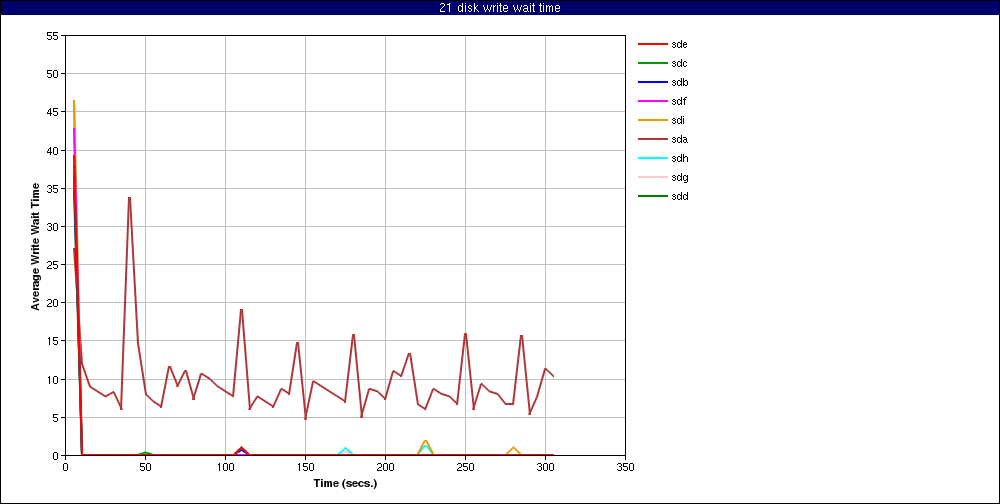Select the sda legend label
1000x504 pixels.
click(679, 139)
